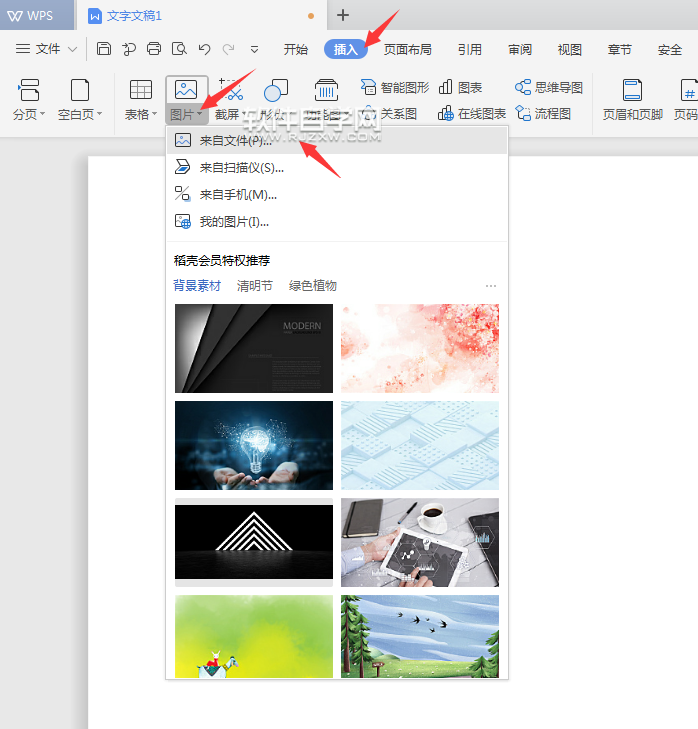Expand the Picture (图片) dropdown arrow
This screenshot has height=729, width=698.
tap(200, 115)
